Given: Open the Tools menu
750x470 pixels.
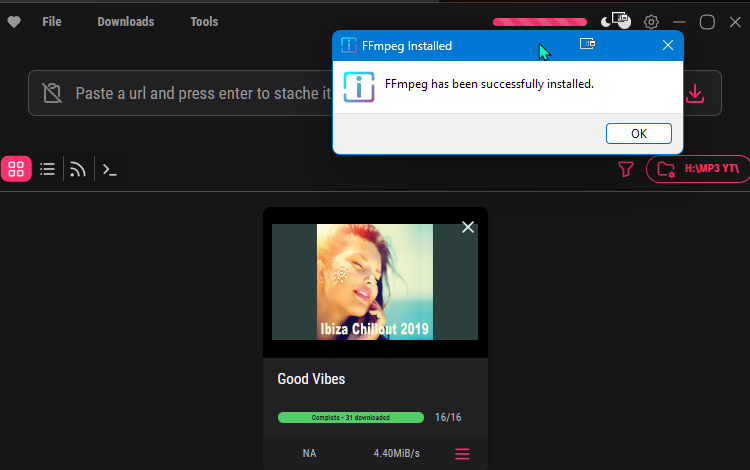Looking at the screenshot, I should (204, 22).
